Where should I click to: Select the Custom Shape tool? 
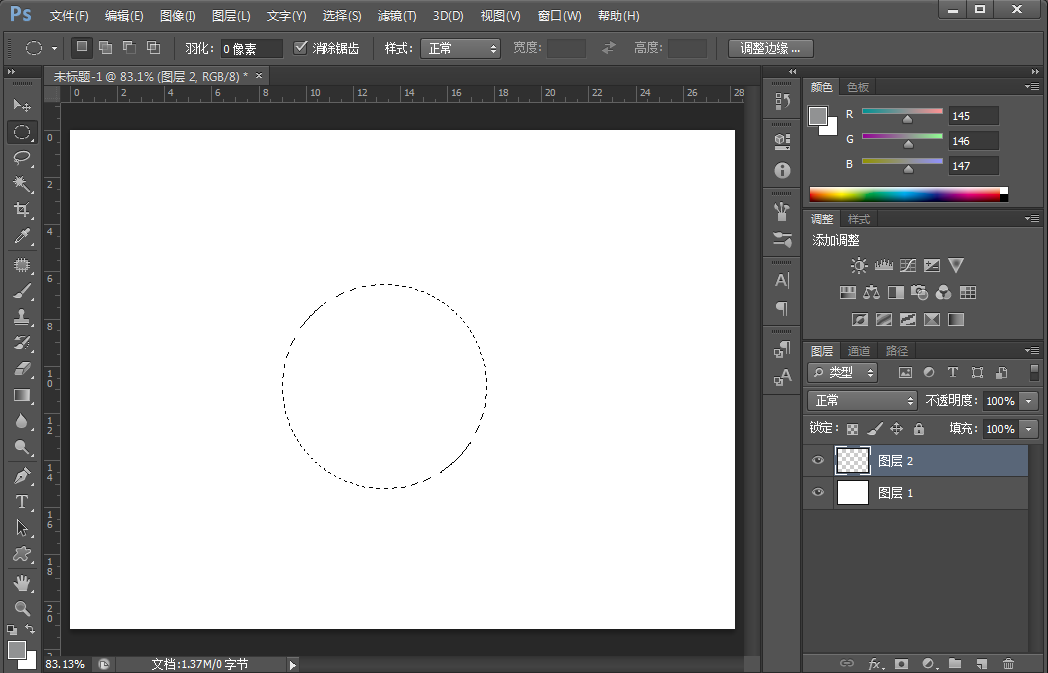coord(22,554)
